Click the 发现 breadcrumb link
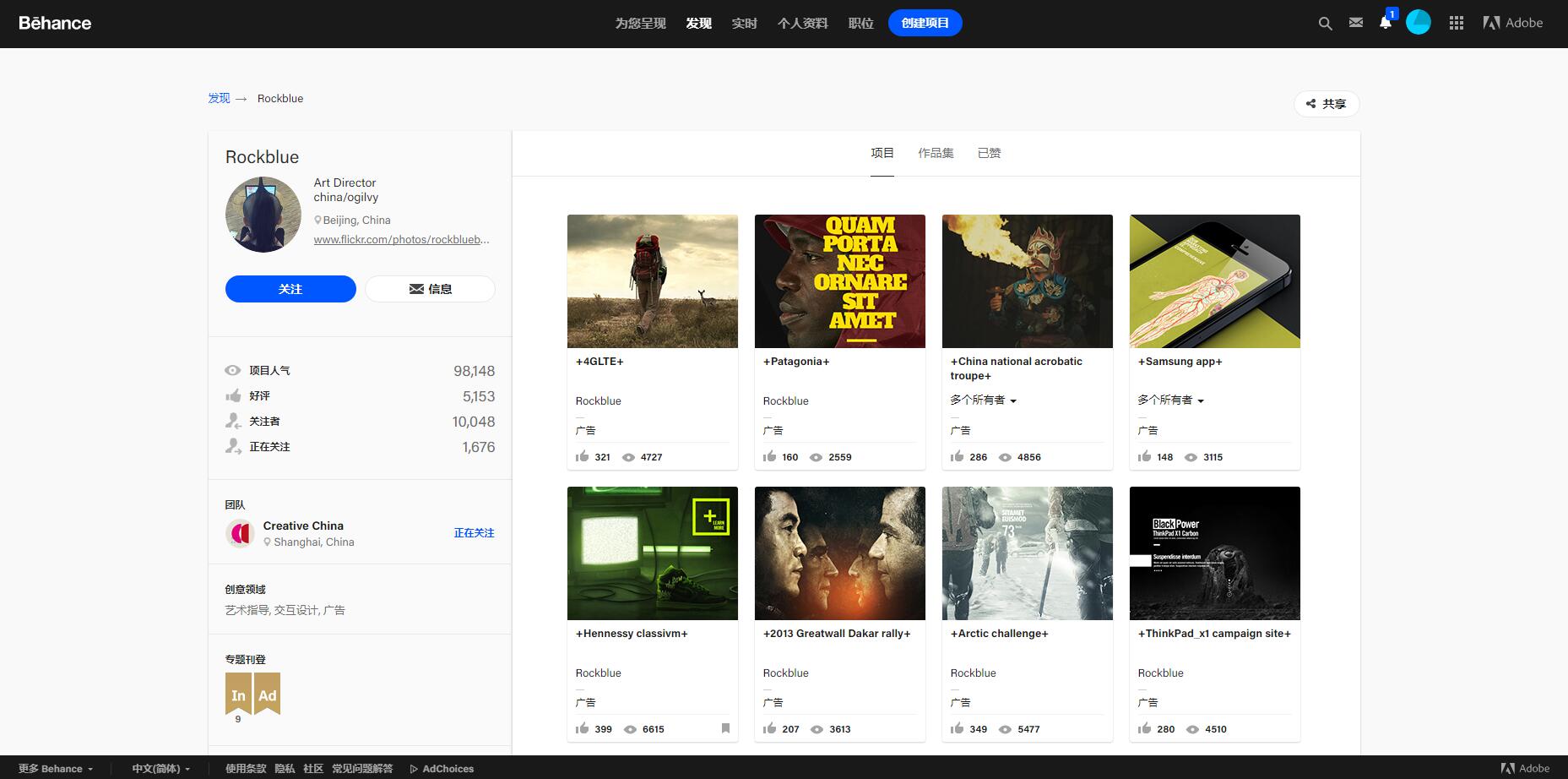Screen dimensions: 1568x779 click(220, 98)
